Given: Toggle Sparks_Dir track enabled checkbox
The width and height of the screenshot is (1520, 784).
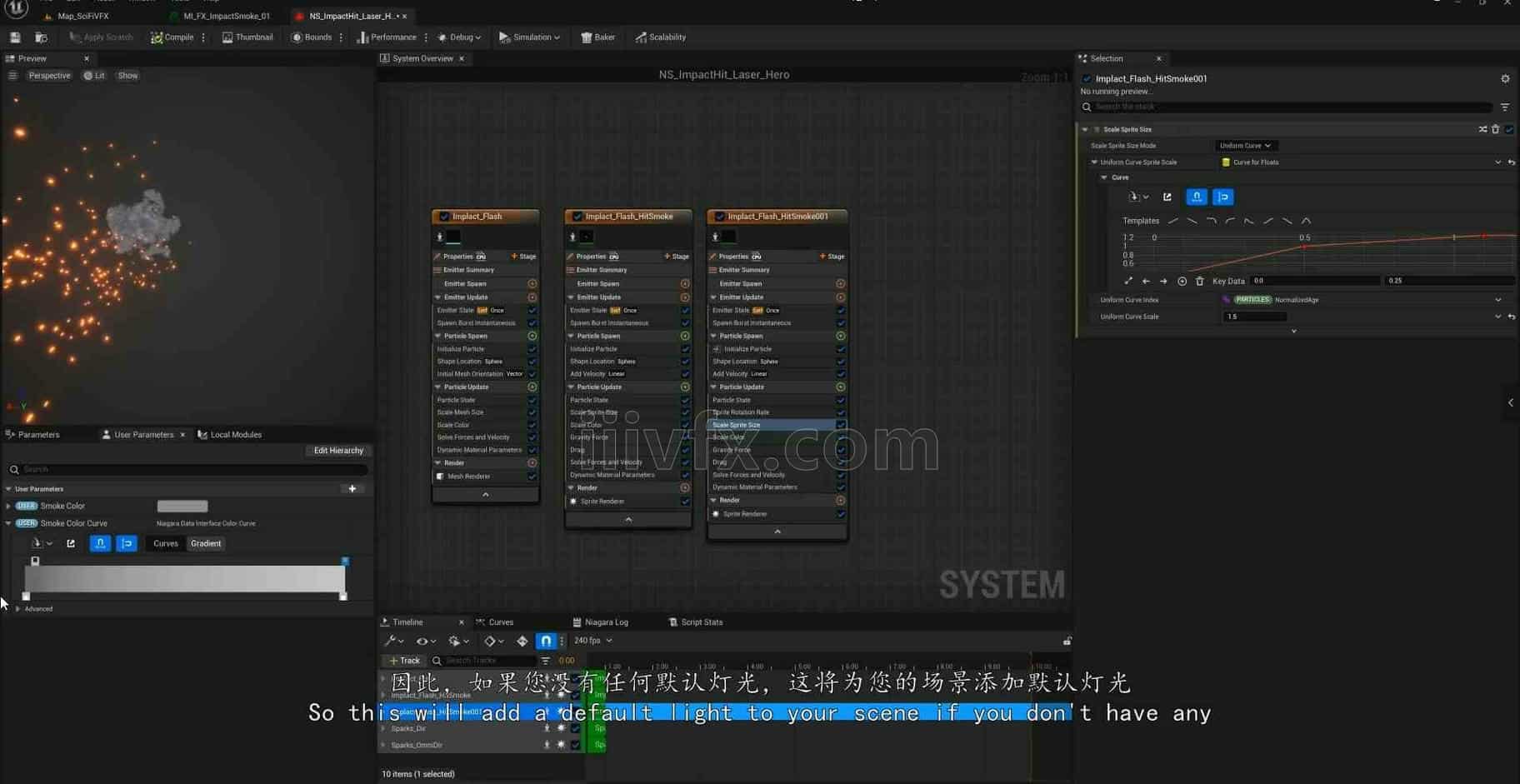Looking at the screenshot, I should tap(575, 728).
